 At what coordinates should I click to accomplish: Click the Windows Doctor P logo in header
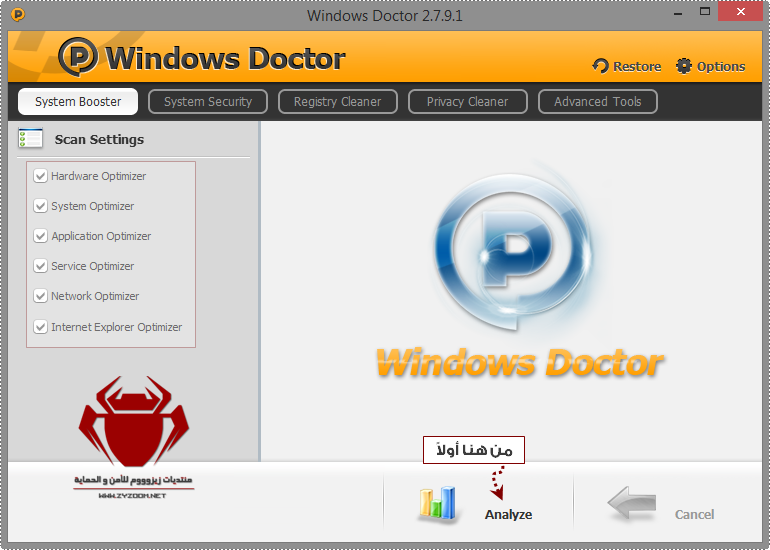point(78,57)
